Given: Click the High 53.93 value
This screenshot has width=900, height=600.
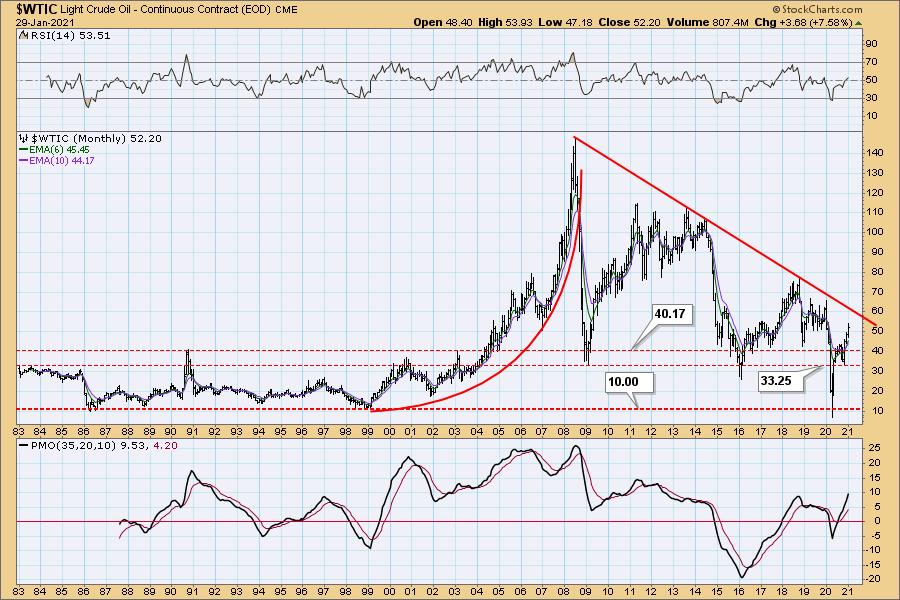Looking at the screenshot, I should 505,22.
